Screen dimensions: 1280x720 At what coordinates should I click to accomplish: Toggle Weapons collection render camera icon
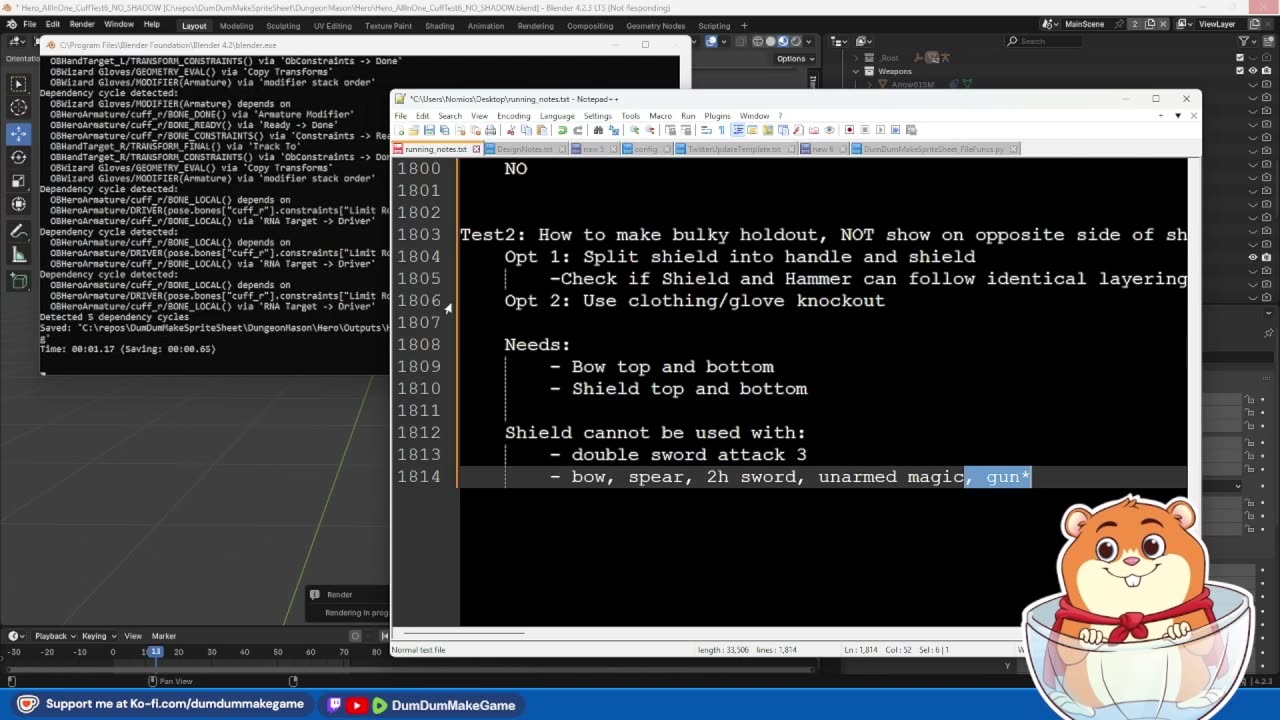point(1265,71)
